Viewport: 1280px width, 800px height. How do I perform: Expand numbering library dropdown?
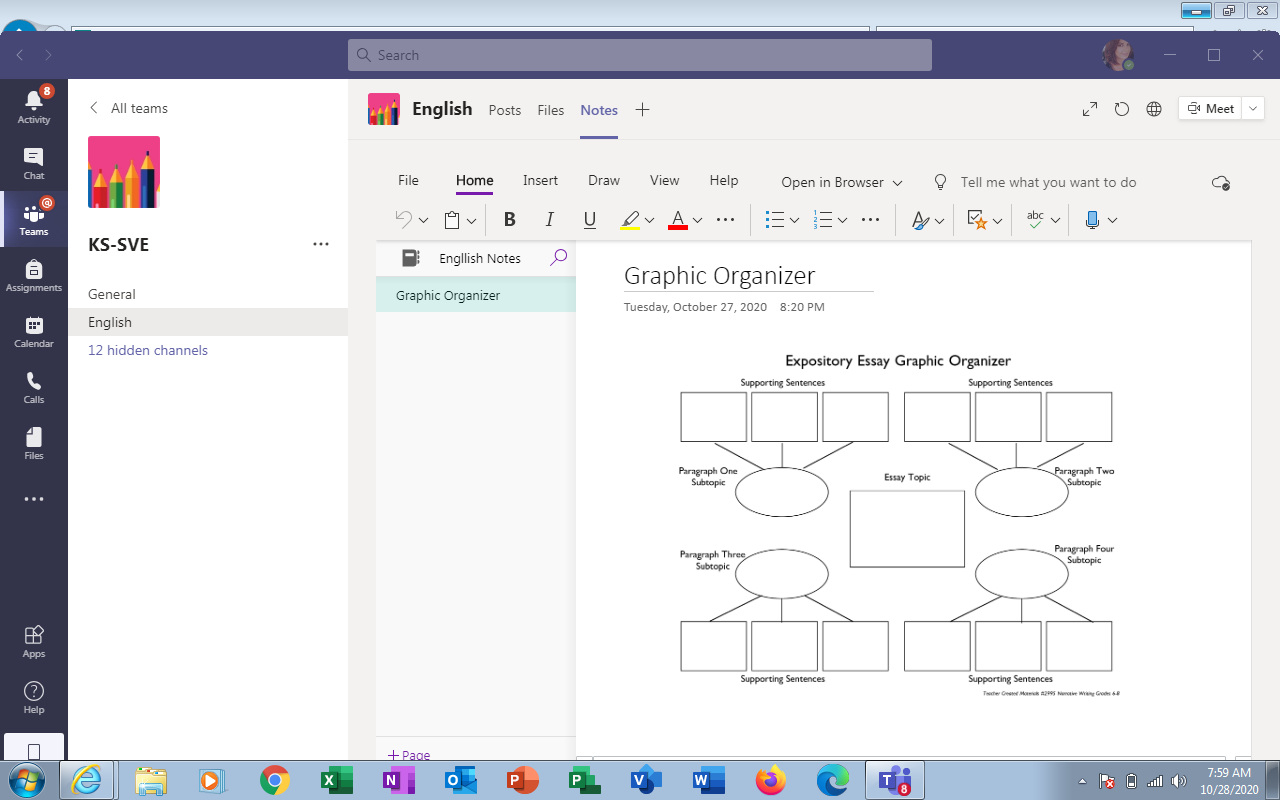tap(842, 221)
